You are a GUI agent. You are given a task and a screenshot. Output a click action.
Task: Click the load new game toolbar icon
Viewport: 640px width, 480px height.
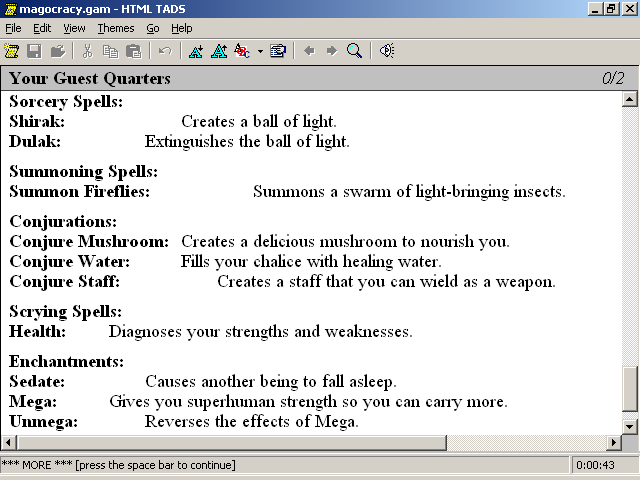pos(12,50)
